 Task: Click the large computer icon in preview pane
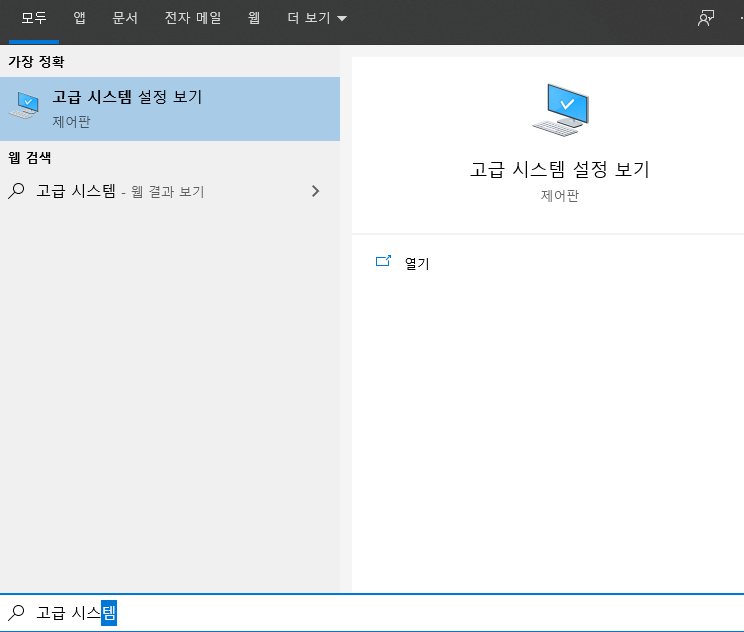click(x=560, y=110)
